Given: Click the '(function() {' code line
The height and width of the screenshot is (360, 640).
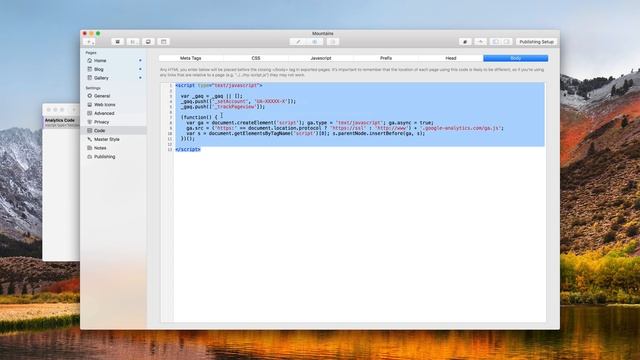Looking at the screenshot, I should 199,117.
